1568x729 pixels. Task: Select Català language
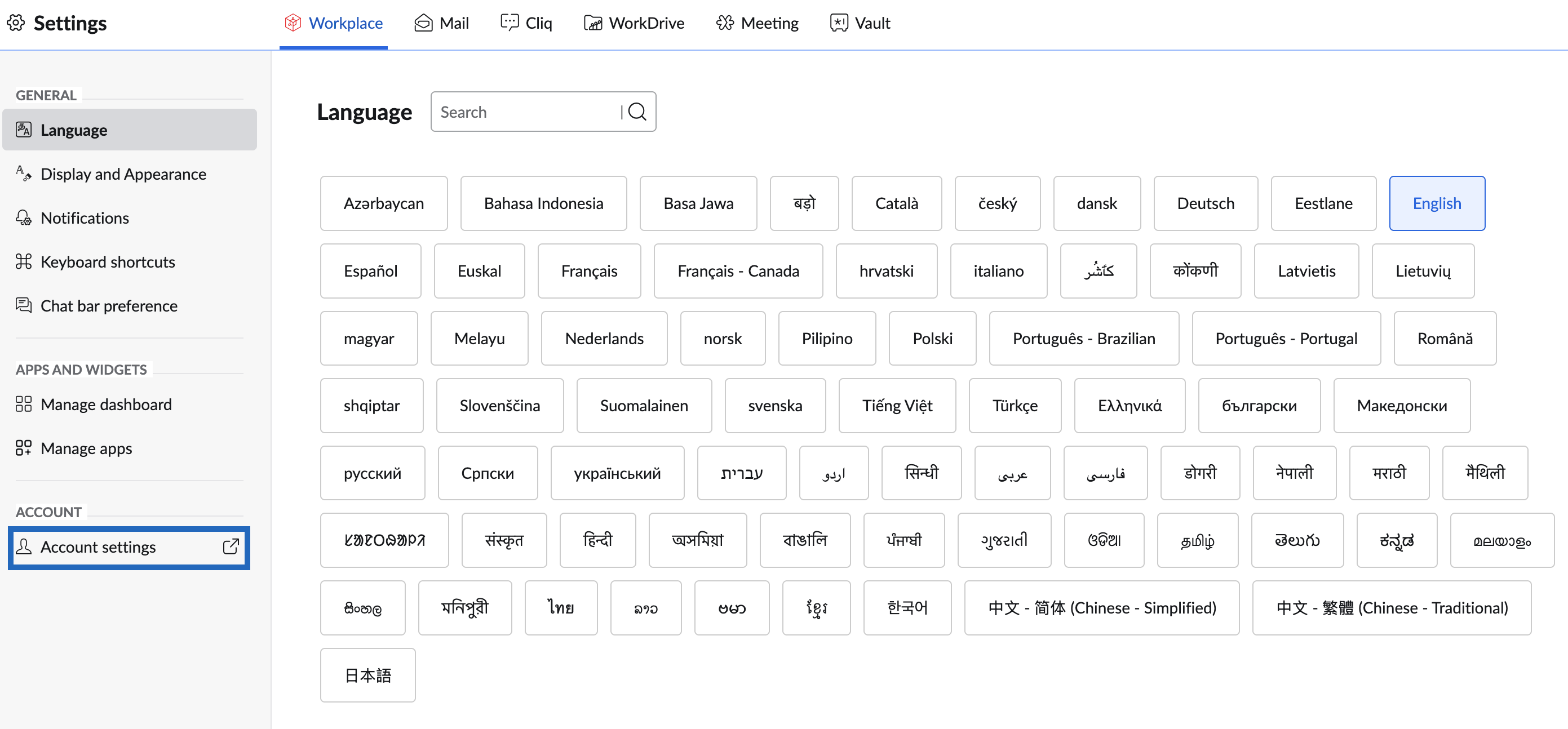pos(897,203)
